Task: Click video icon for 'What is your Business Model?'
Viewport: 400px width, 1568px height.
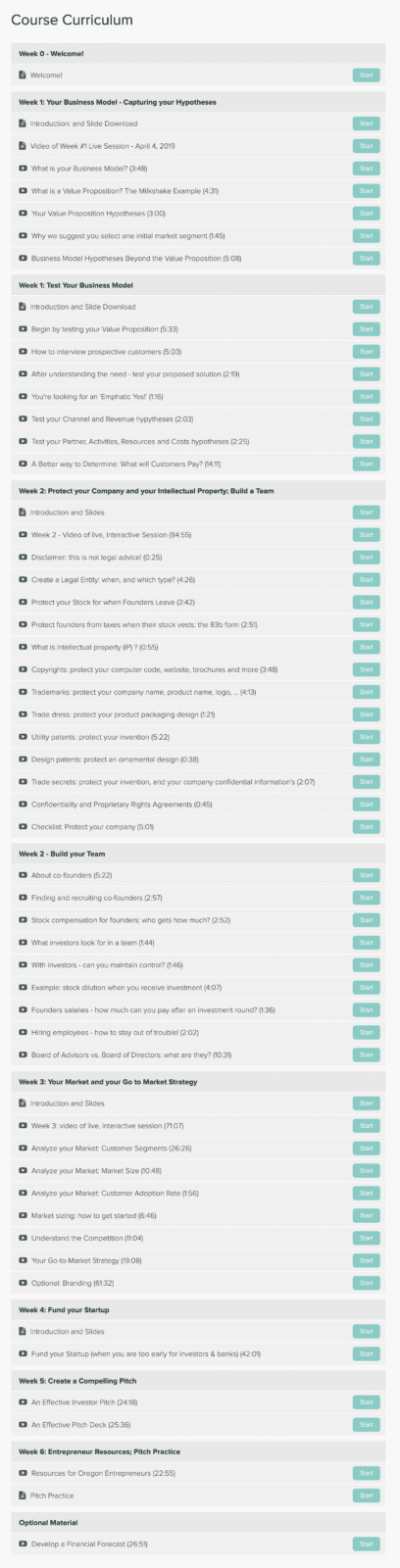Action: point(23,169)
